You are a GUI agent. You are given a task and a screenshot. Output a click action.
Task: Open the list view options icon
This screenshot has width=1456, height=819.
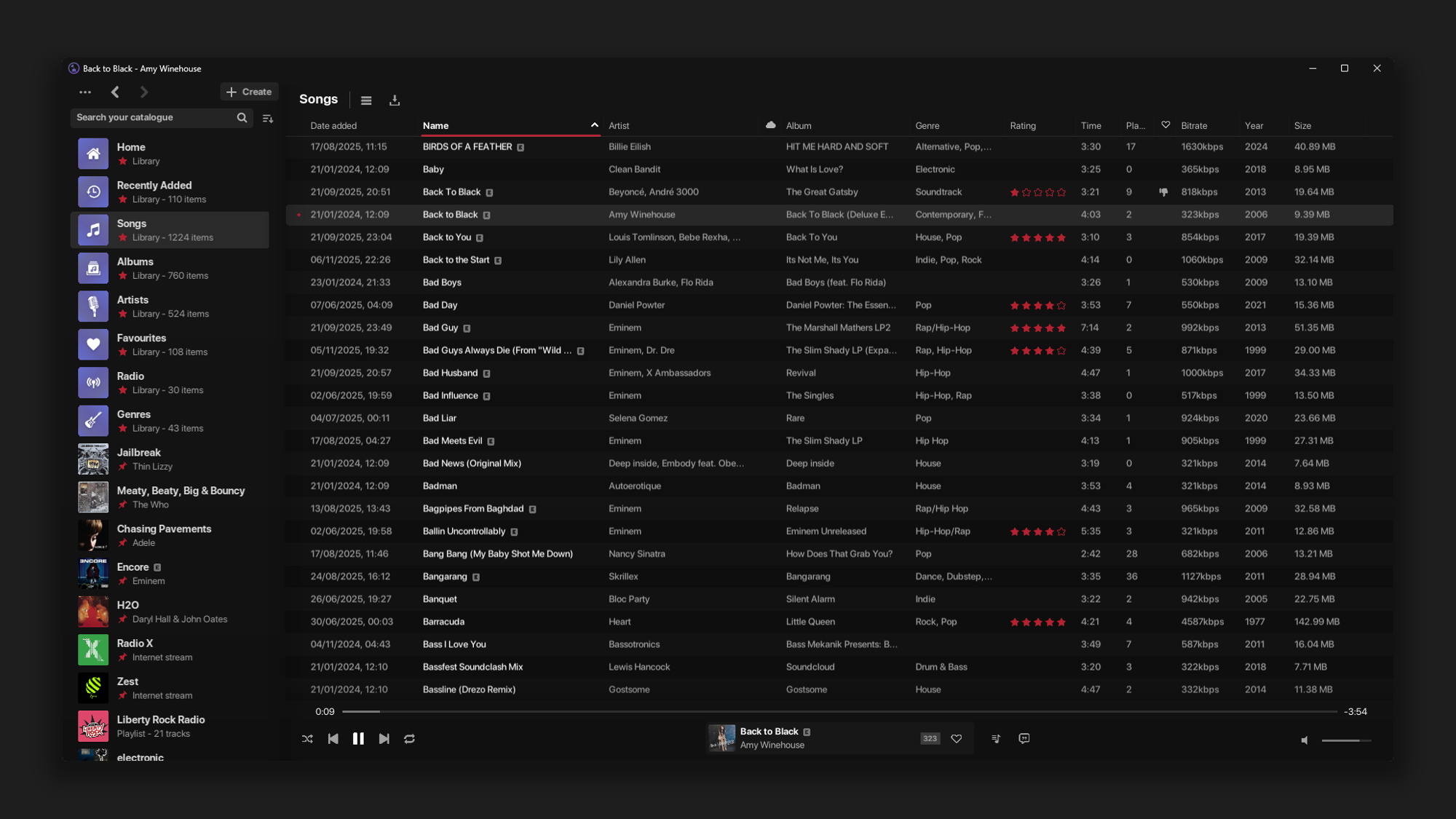coord(366,100)
